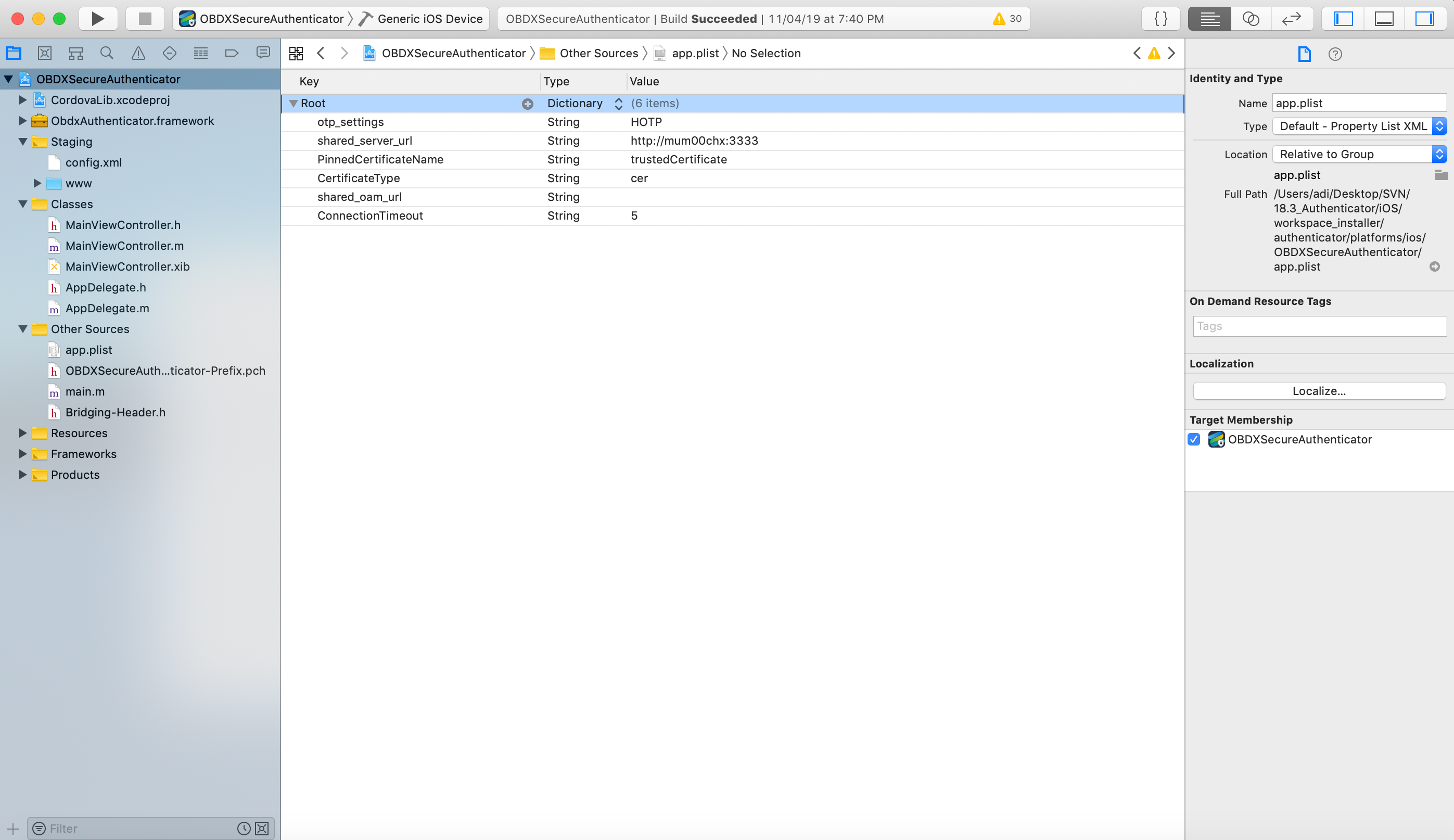Open the Quick Help inspector
This screenshot has height=840, width=1454.
(x=1335, y=54)
